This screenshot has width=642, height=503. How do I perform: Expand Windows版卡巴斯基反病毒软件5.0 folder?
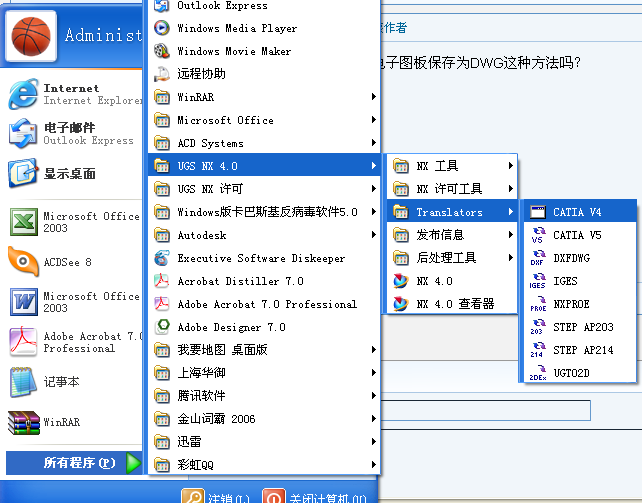[x=264, y=212]
